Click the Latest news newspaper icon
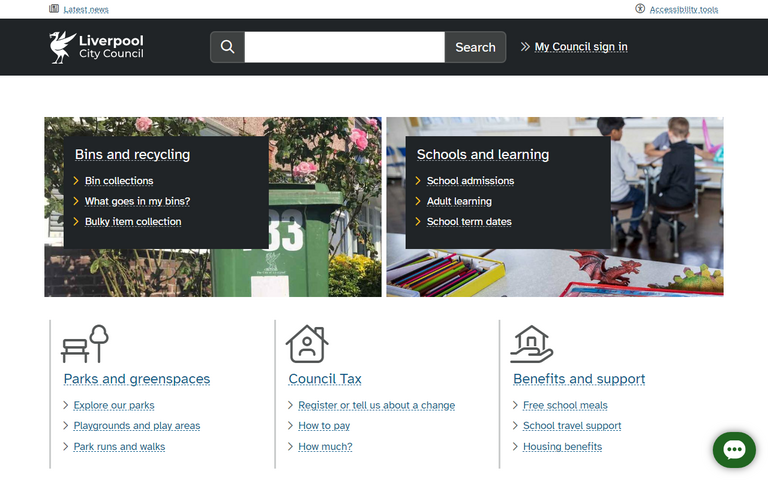Viewport: 768px width, 480px height. (x=54, y=9)
